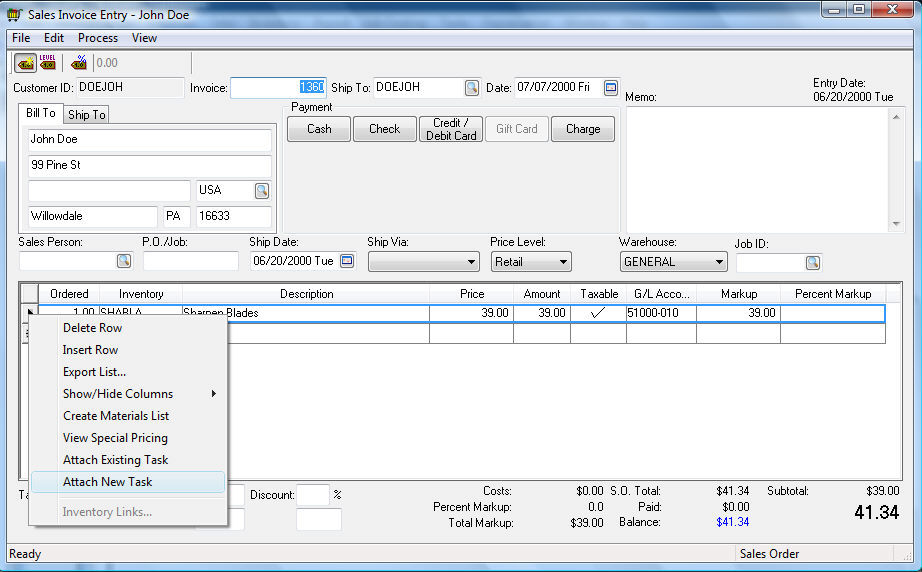The height and width of the screenshot is (572, 922).
Task: Open the Sales Person lookup icon
Action: 124,261
